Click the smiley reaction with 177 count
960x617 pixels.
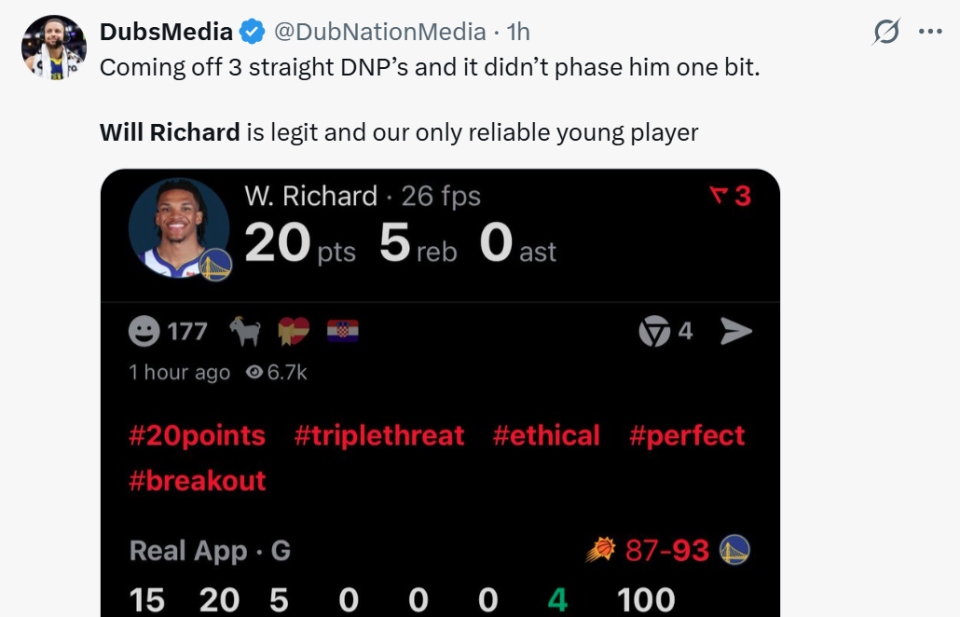coord(145,332)
